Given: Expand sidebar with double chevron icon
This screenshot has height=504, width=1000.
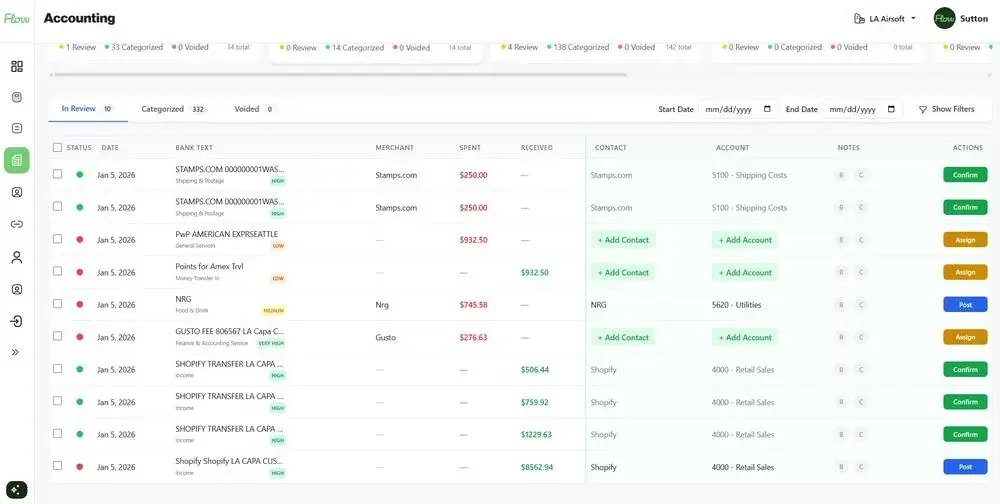Looking at the screenshot, I should pyautogui.click(x=16, y=352).
